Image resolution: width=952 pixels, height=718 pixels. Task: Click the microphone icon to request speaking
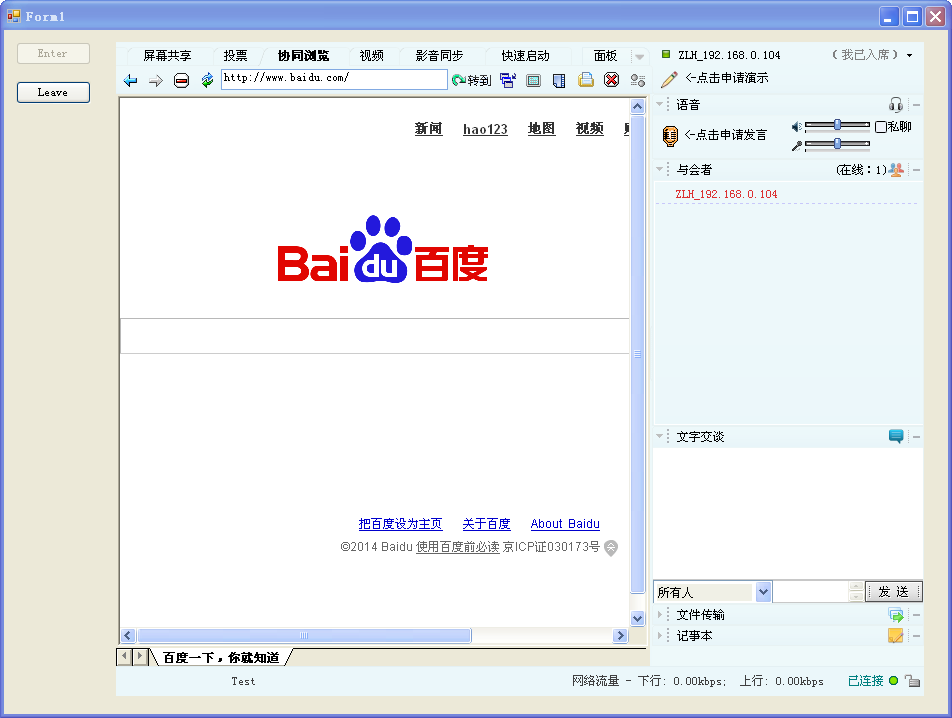click(x=670, y=136)
